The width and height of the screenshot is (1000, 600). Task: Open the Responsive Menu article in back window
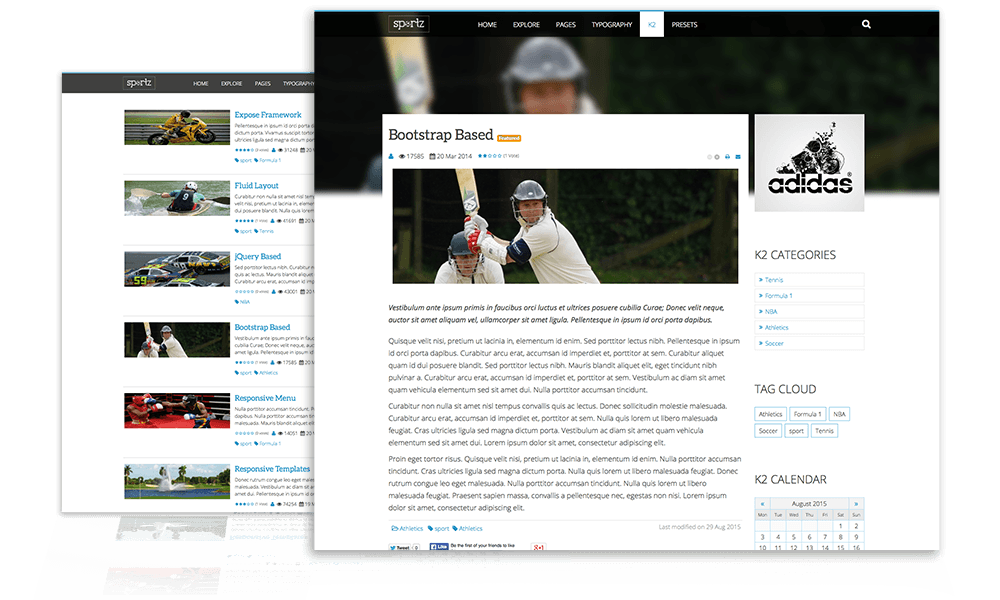265,398
